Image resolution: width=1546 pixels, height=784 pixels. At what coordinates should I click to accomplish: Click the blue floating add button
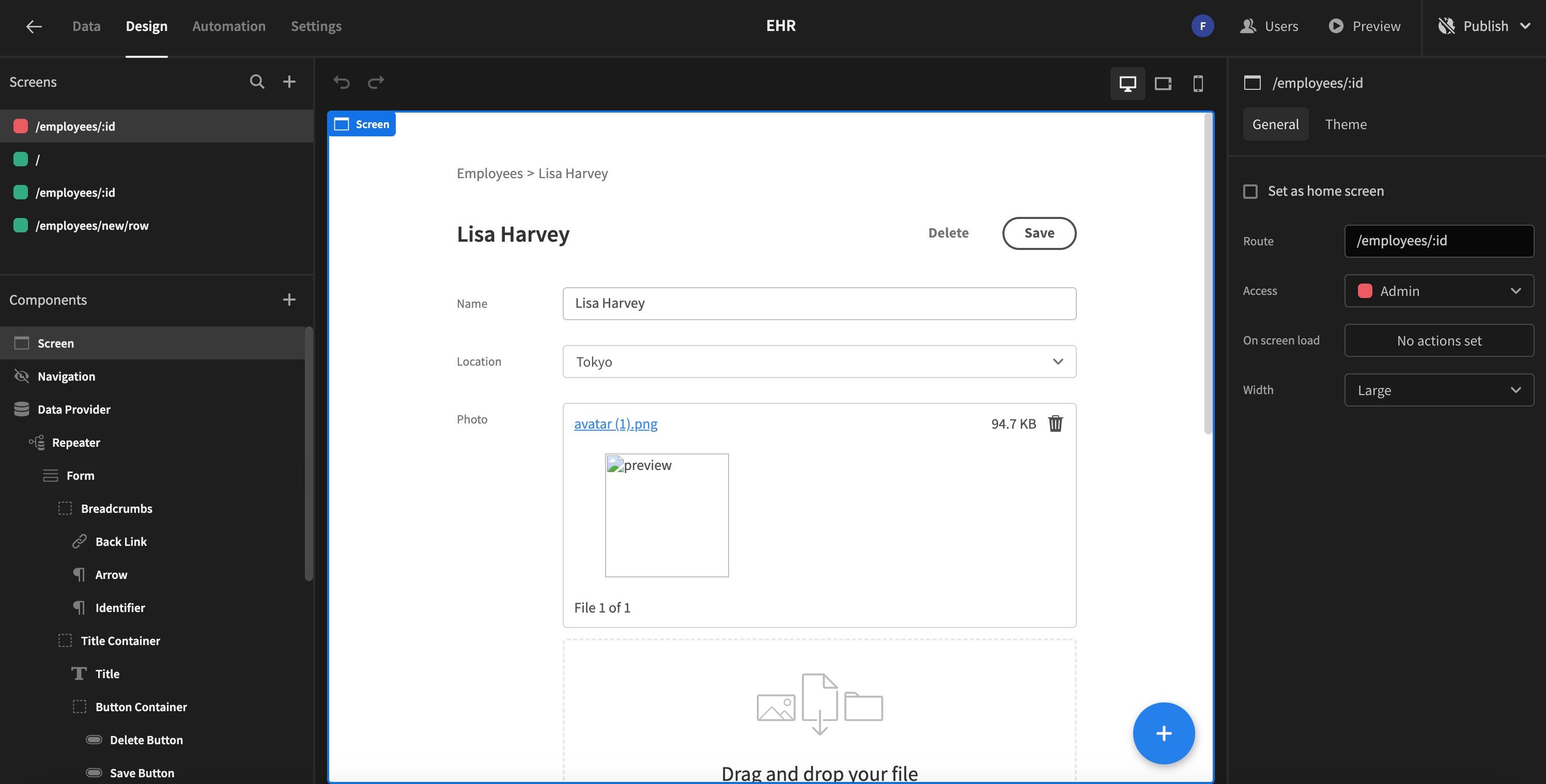[1163, 733]
